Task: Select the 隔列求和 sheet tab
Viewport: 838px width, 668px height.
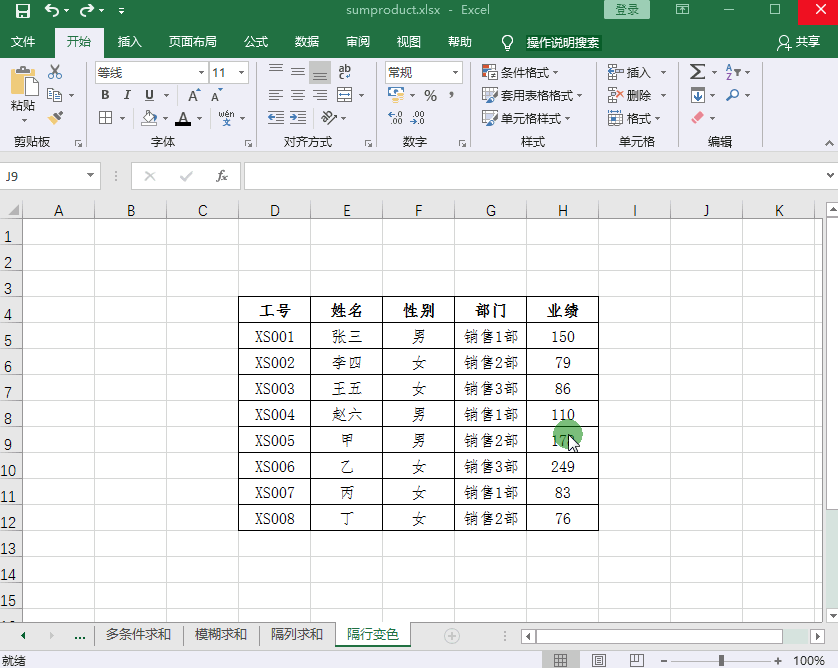Action: [x=297, y=634]
